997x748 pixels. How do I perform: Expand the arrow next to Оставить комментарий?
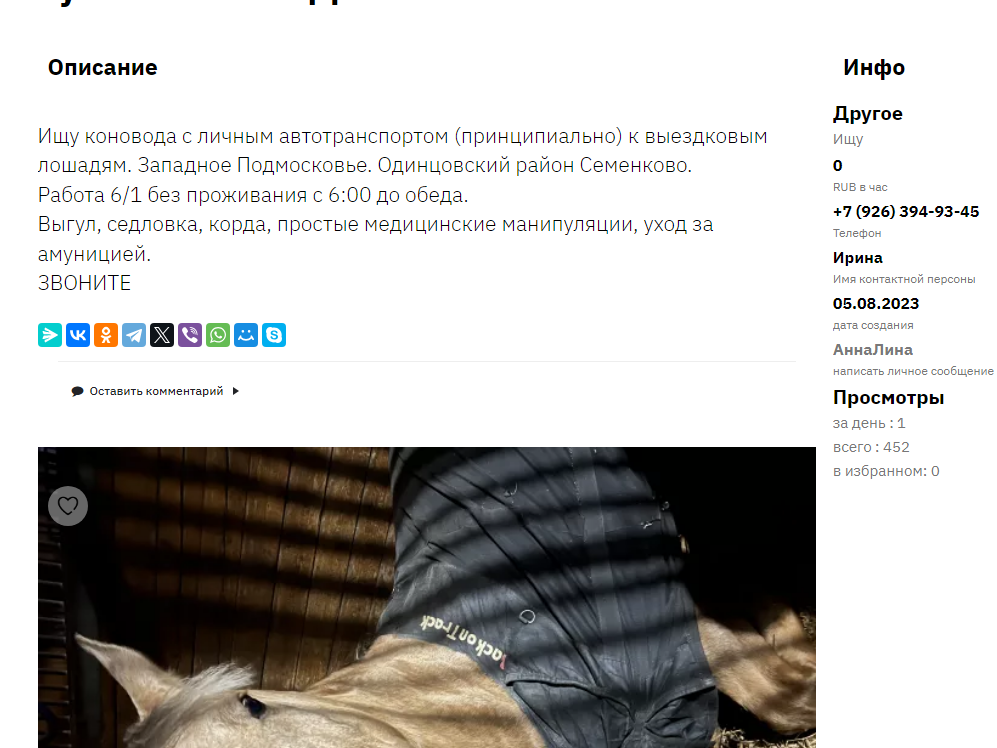click(236, 391)
